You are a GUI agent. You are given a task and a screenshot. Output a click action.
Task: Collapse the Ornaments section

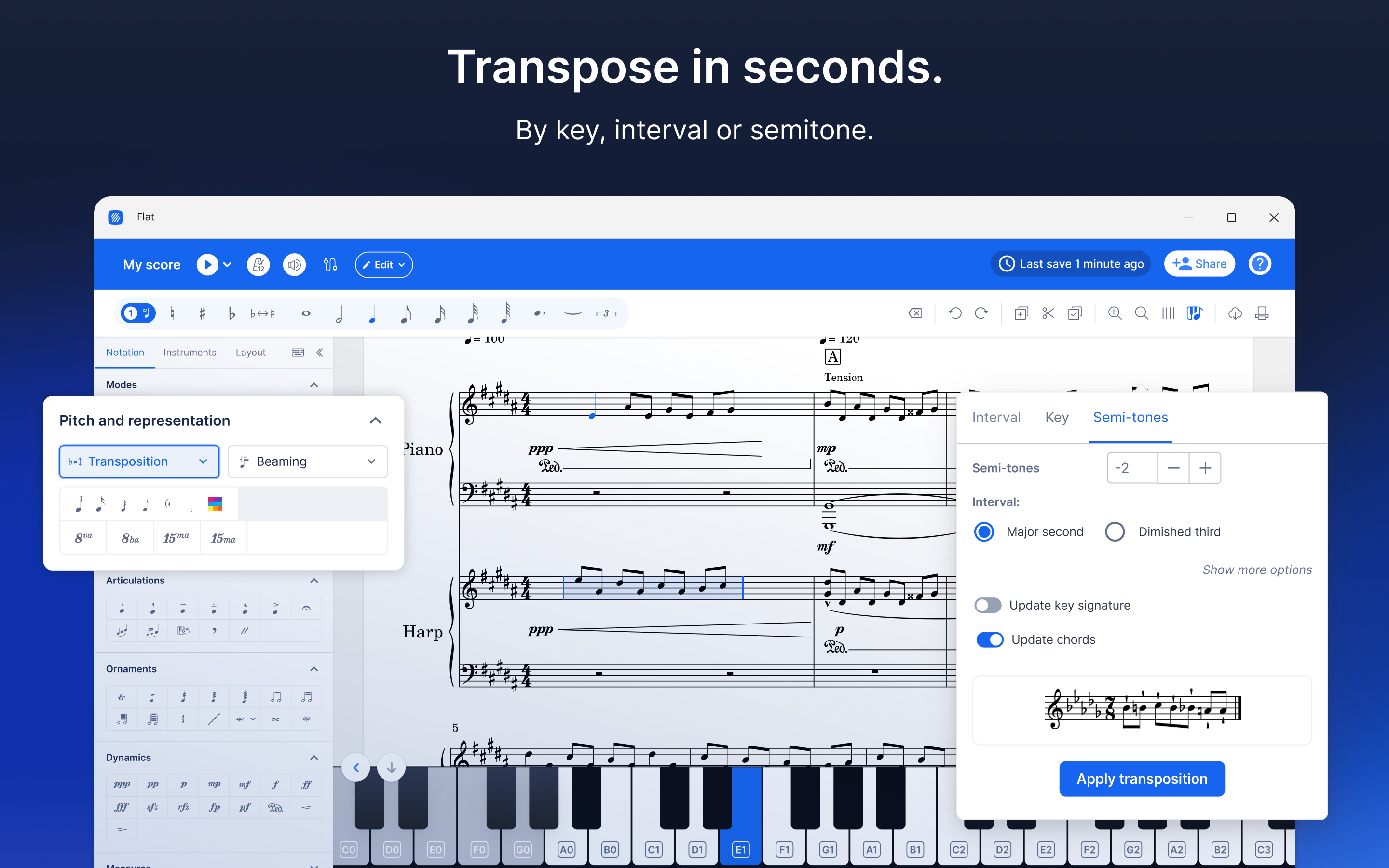tap(314, 669)
